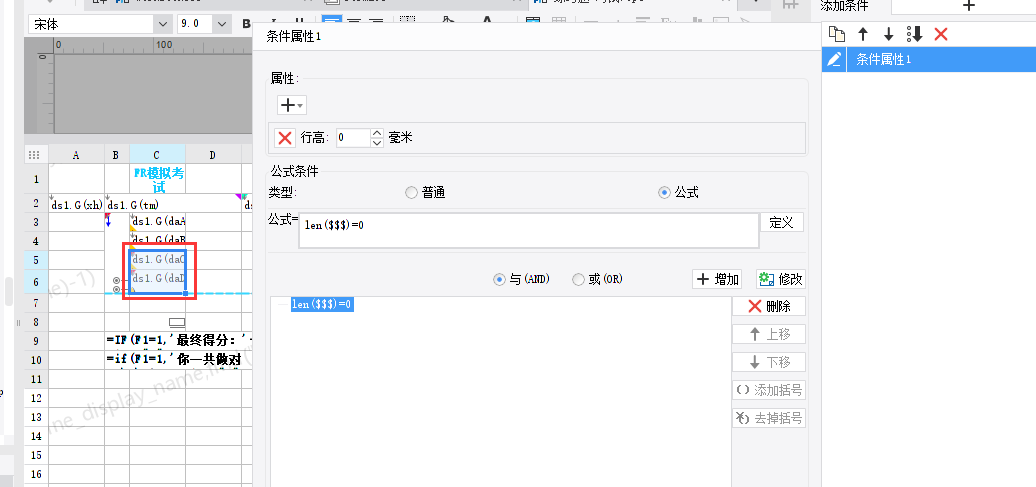Choose the 或(OR) radio option
This screenshot has height=487, width=1036.
click(578, 280)
